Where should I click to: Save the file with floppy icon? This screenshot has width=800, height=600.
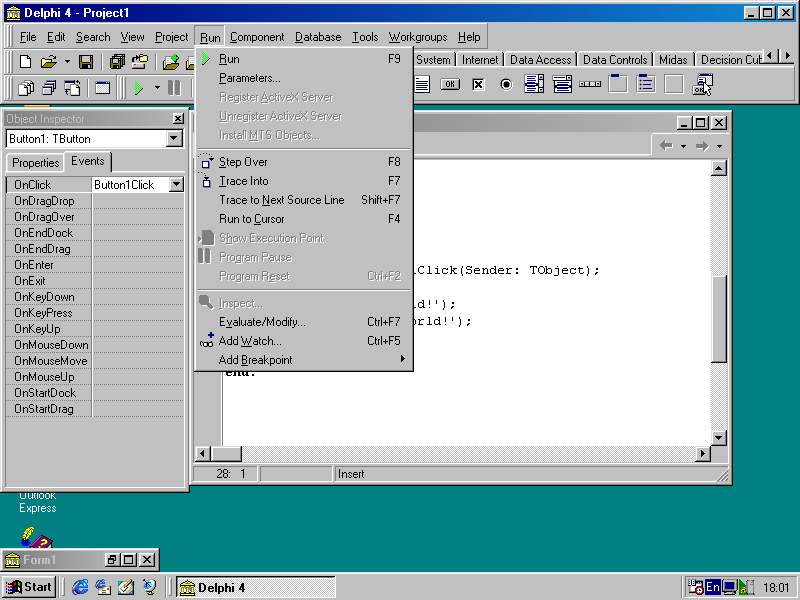[86, 62]
